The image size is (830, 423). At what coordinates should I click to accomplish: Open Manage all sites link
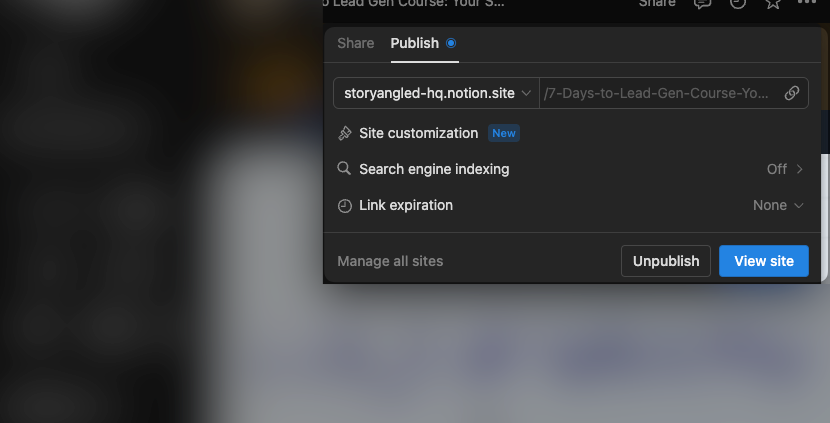coord(390,262)
